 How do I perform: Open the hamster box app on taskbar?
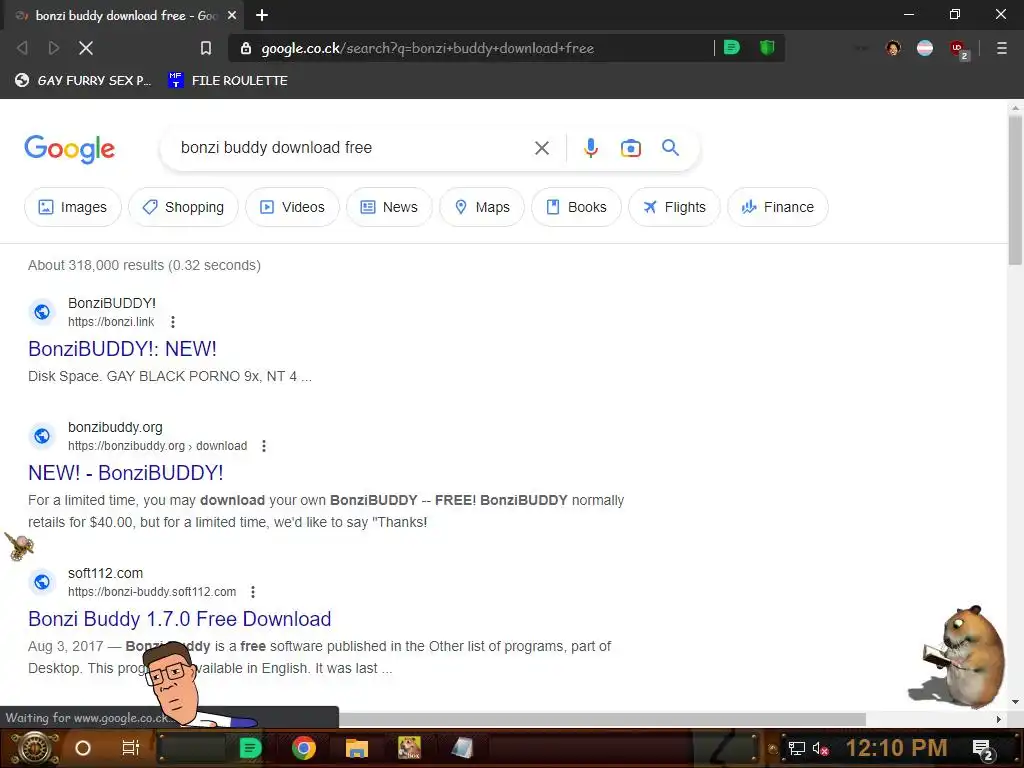pos(409,748)
